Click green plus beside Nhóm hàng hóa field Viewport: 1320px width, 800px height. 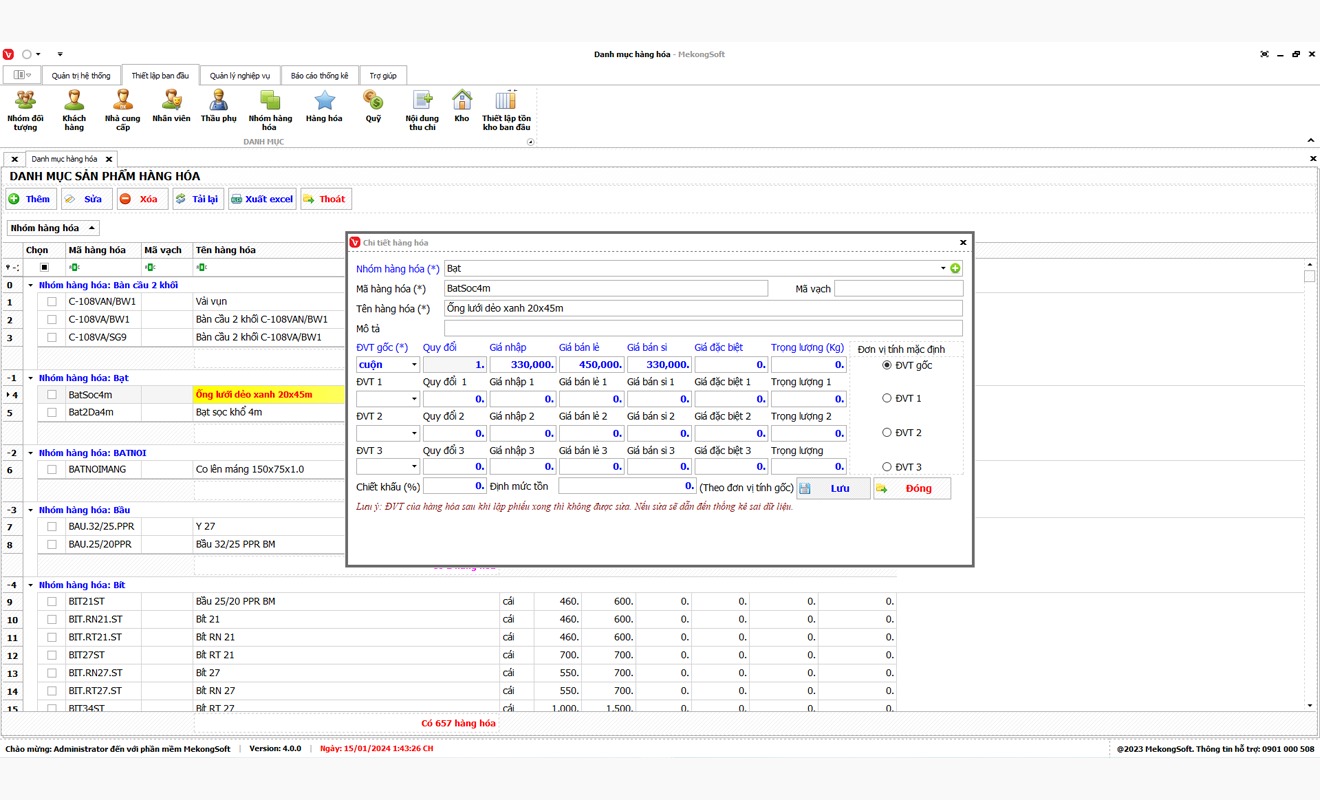coord(955,269)
